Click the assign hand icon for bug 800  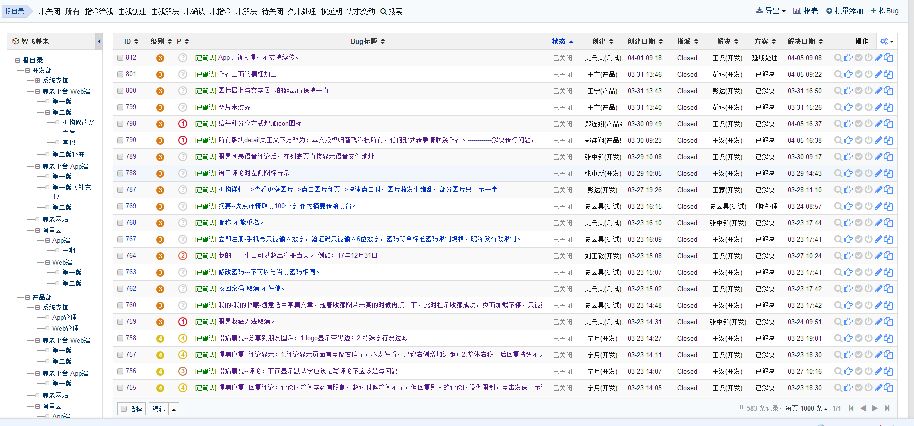click(848, 91)
